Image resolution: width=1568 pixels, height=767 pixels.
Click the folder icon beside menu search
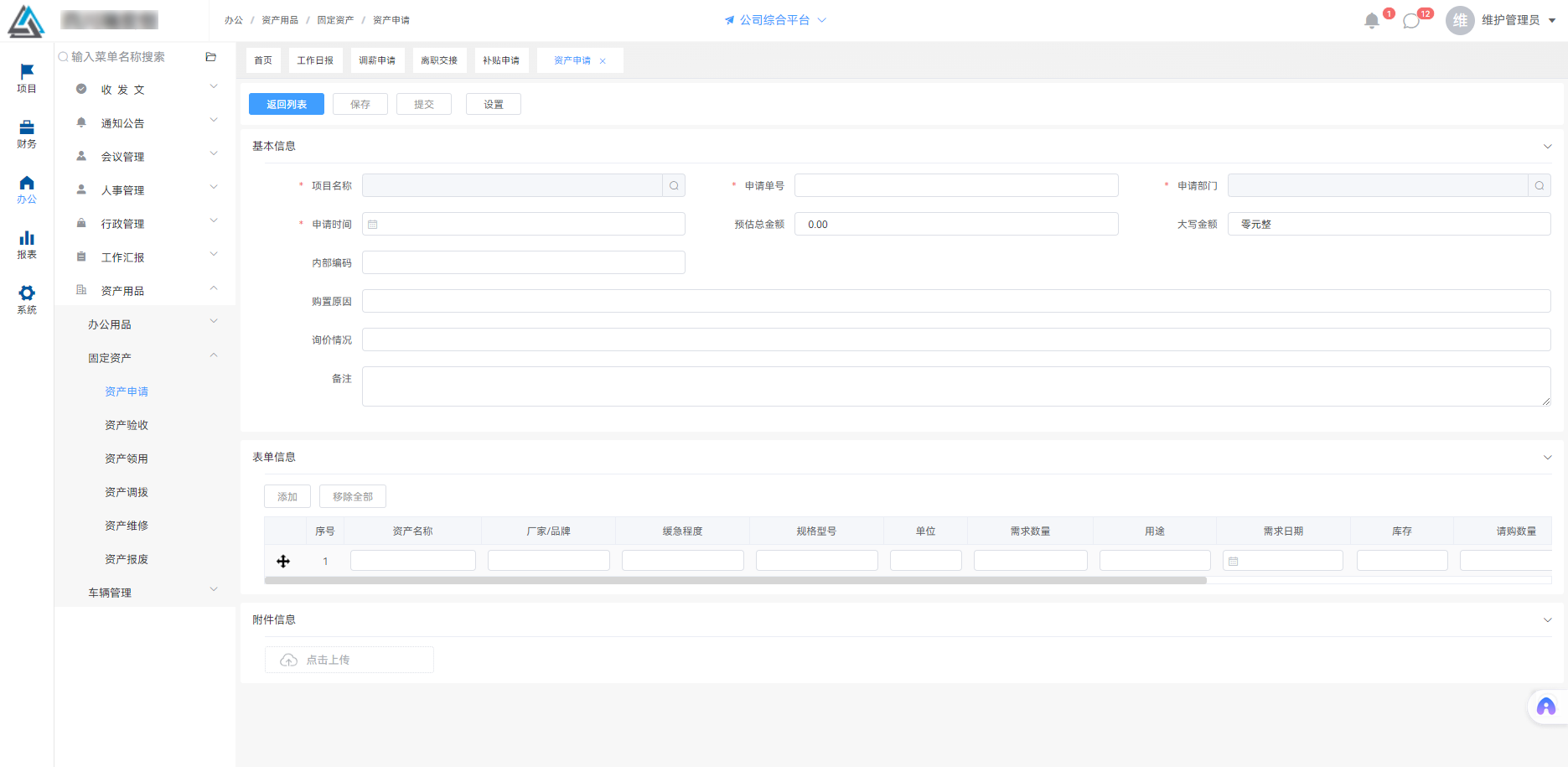click(x=211, y=57)
